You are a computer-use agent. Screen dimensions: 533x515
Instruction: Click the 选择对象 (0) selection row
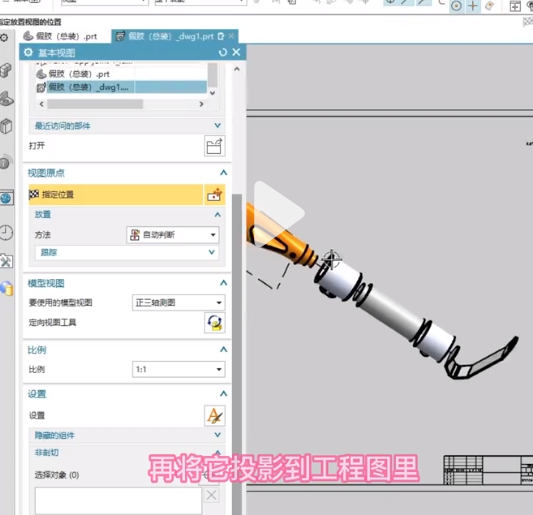click(x=116, y=475)
